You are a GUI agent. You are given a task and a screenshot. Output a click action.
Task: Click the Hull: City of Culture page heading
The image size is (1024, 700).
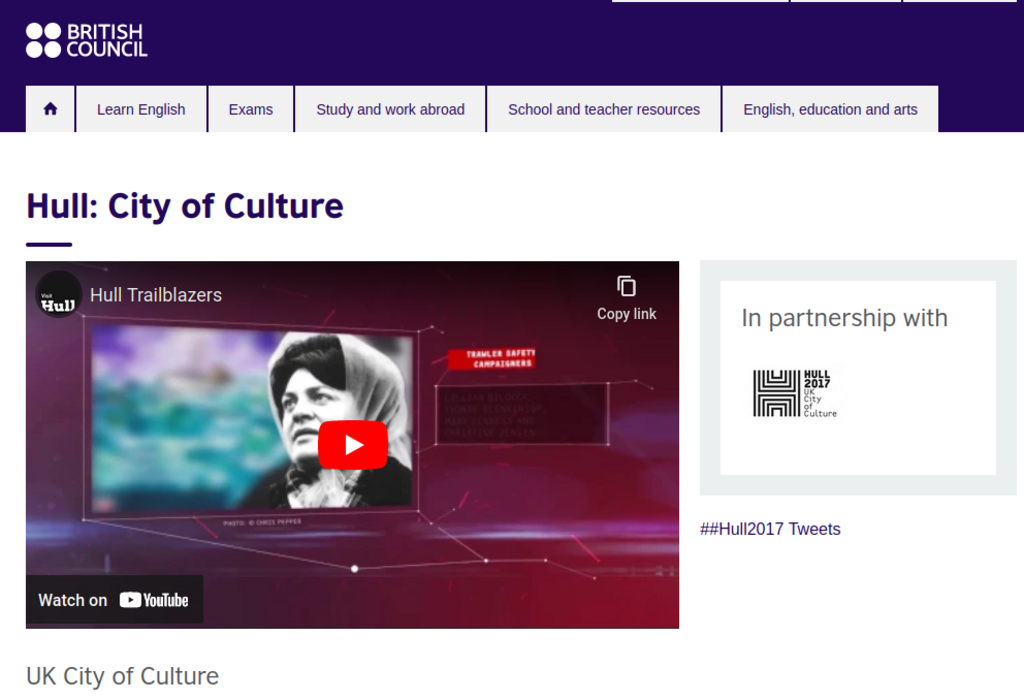[184, 206]
